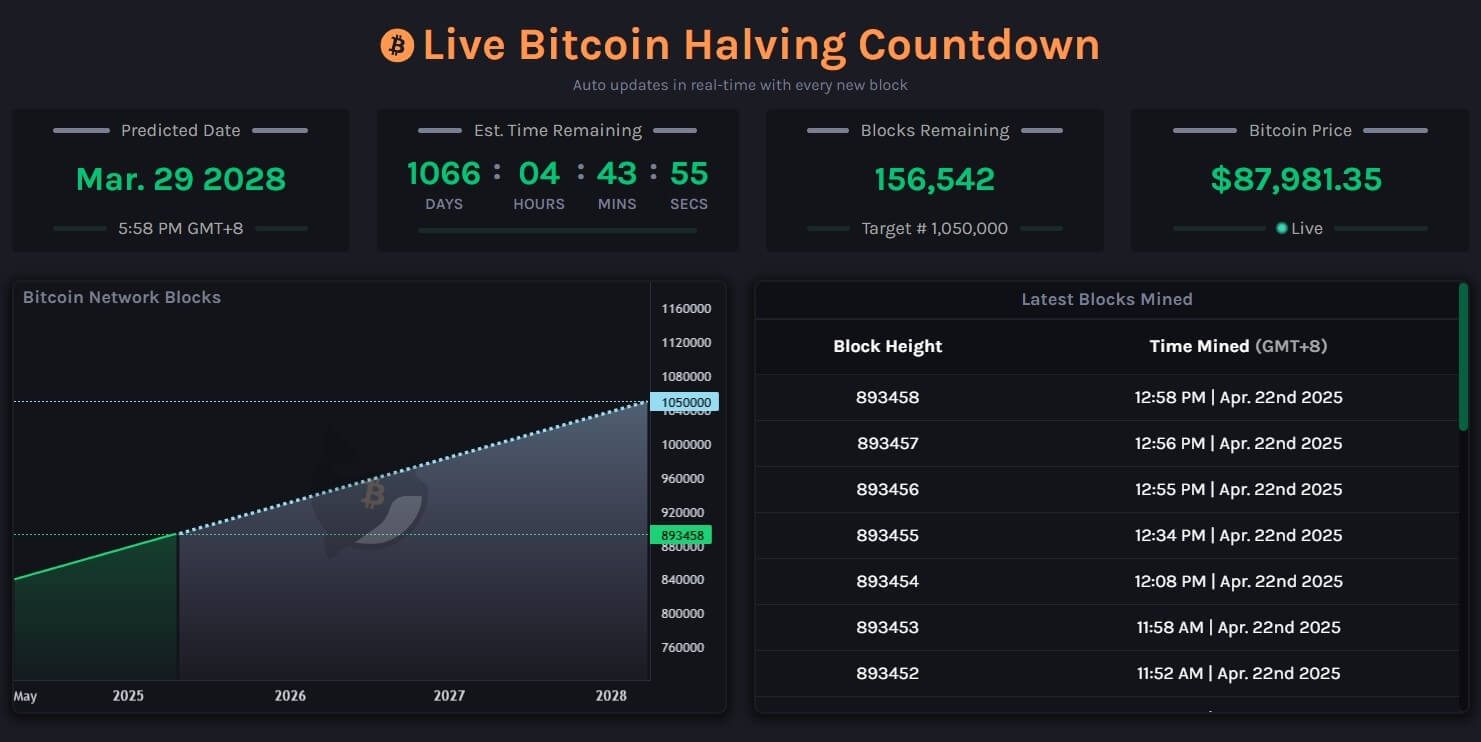The image size is (1481, 742).
Task: Click the Block Height column header
Action: point(887,346)
